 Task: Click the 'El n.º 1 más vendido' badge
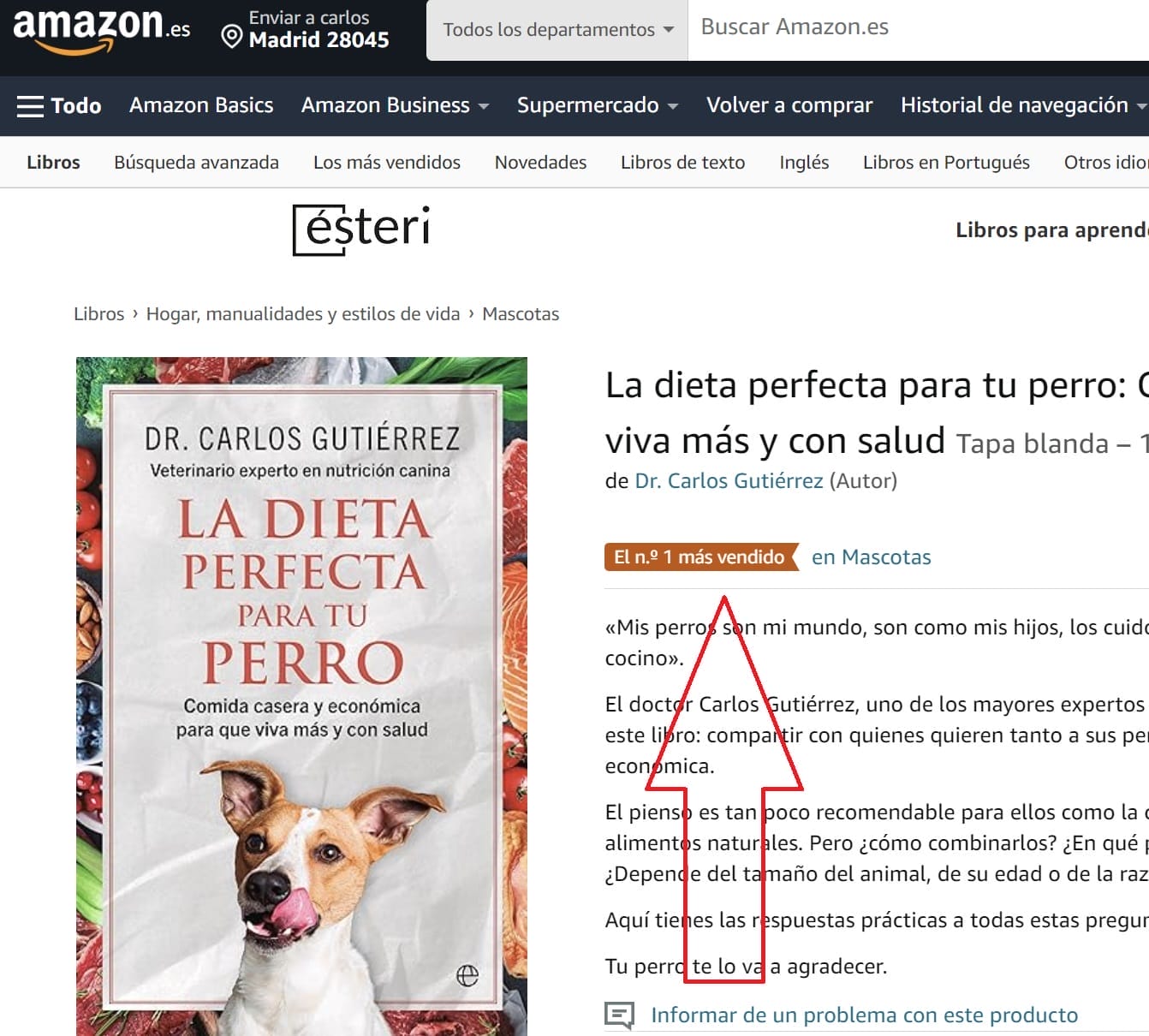coord(700,557)
